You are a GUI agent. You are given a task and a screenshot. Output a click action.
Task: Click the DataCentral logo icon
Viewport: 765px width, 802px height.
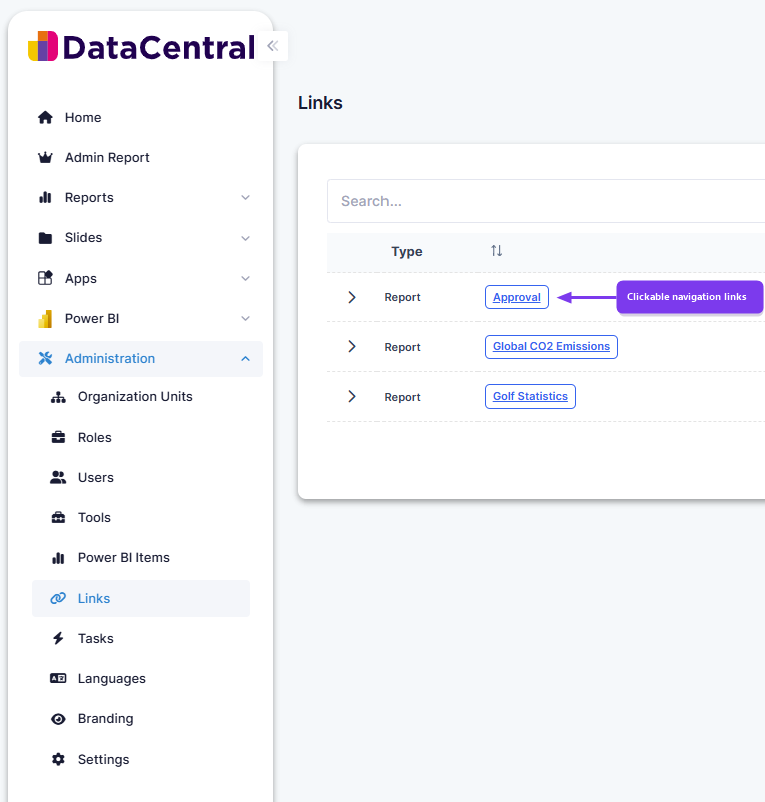(43, 47)
